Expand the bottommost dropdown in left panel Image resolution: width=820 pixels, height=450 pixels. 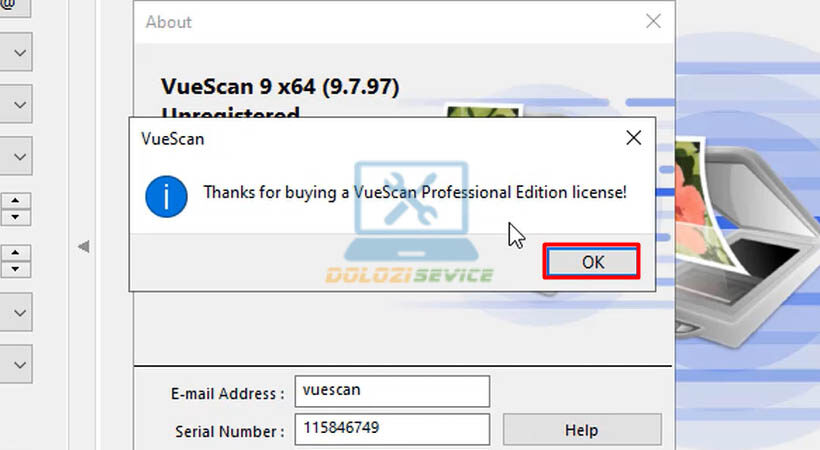tap(16, 364)
